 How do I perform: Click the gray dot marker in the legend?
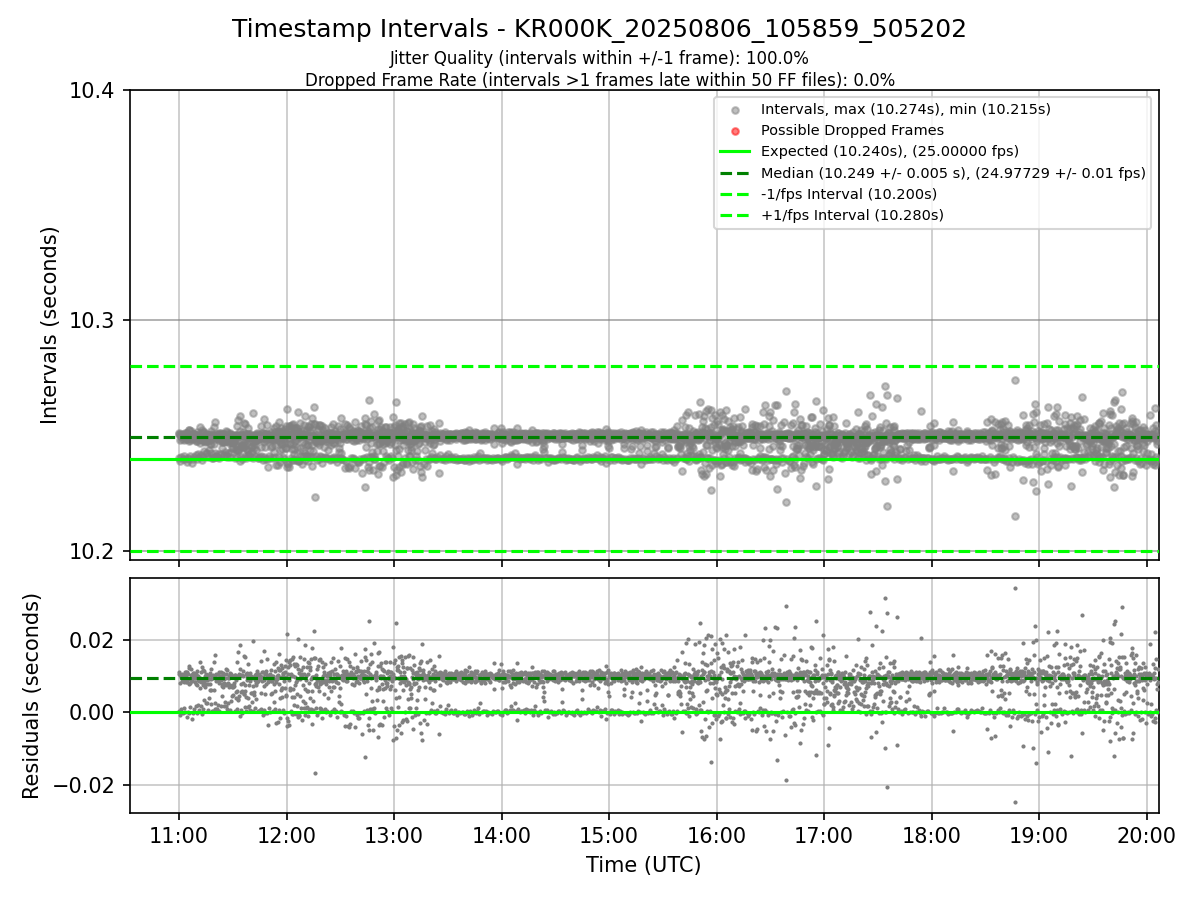[x=735, y=110]
